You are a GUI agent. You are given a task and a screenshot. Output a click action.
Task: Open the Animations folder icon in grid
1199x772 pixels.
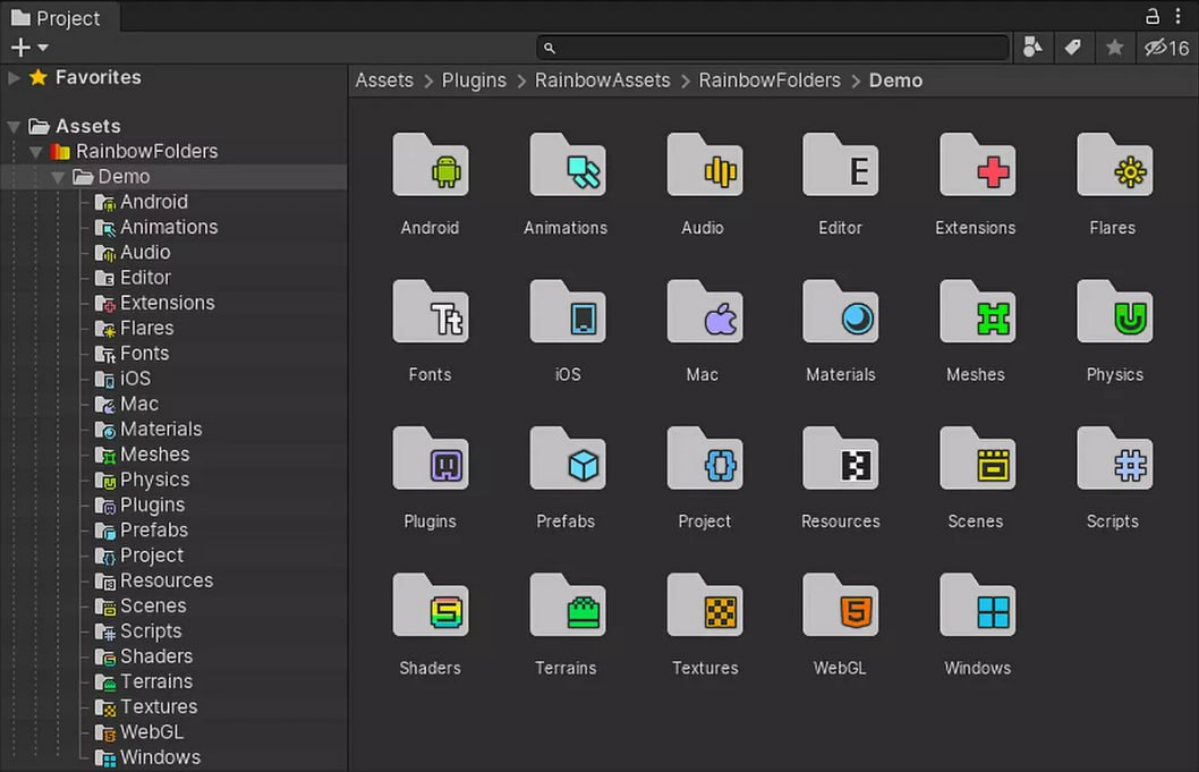coord(567,165)
